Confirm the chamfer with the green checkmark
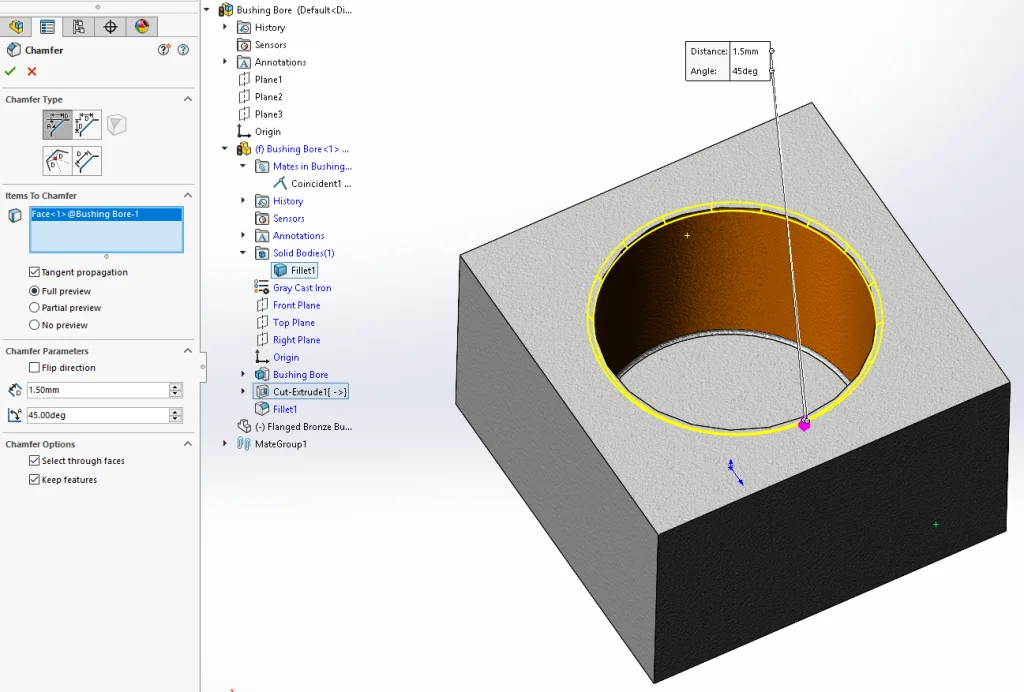This screenshot has height=692, width=1024. (12, 72)
